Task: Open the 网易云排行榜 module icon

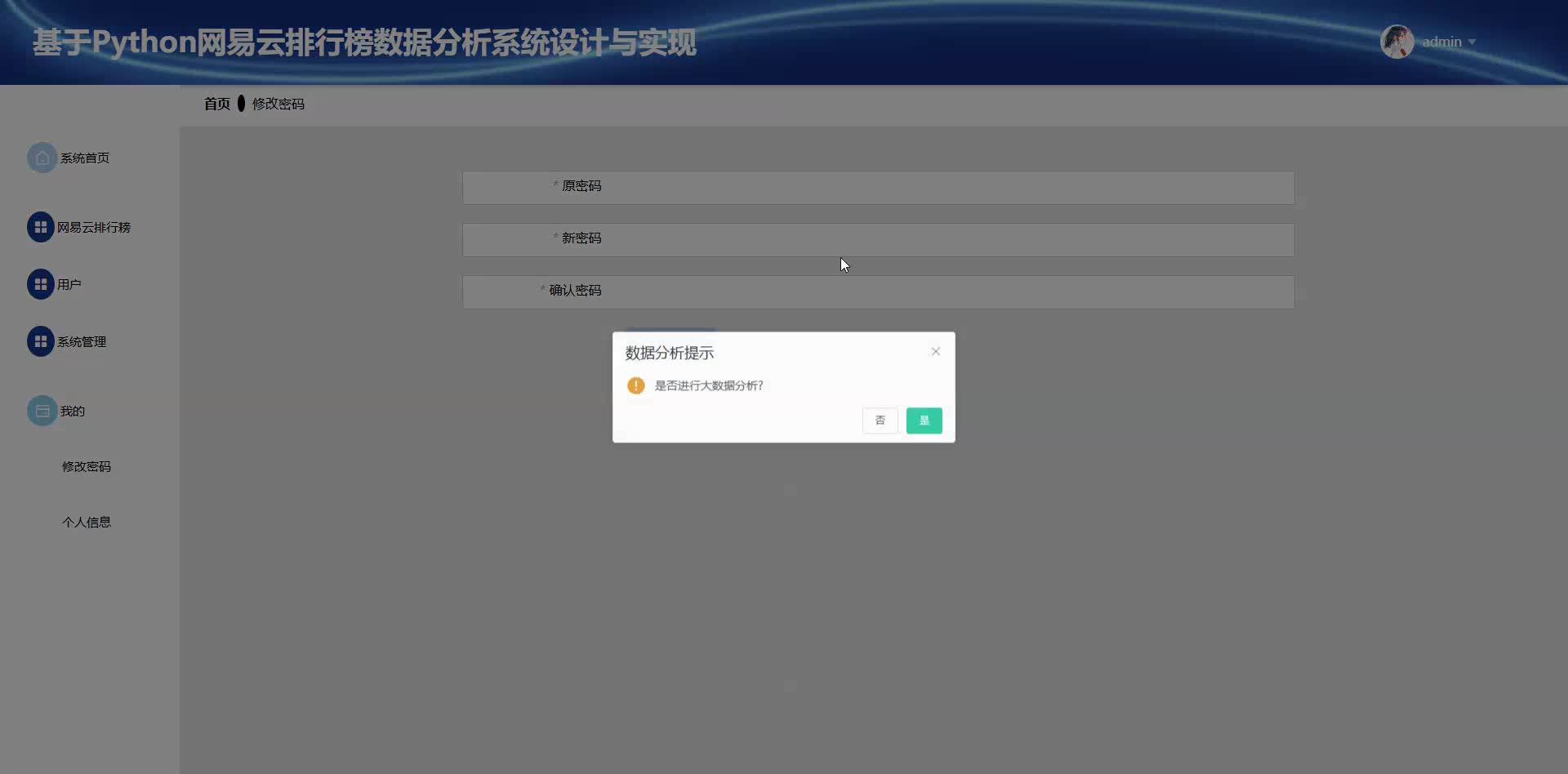Action: pos(40,227)
